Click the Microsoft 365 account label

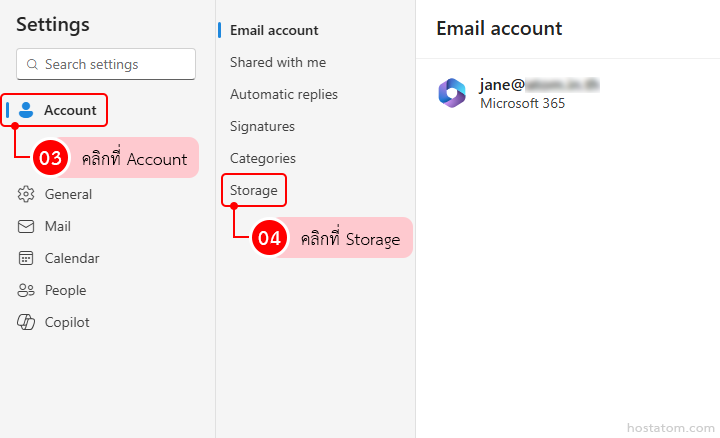pos(523,103)
